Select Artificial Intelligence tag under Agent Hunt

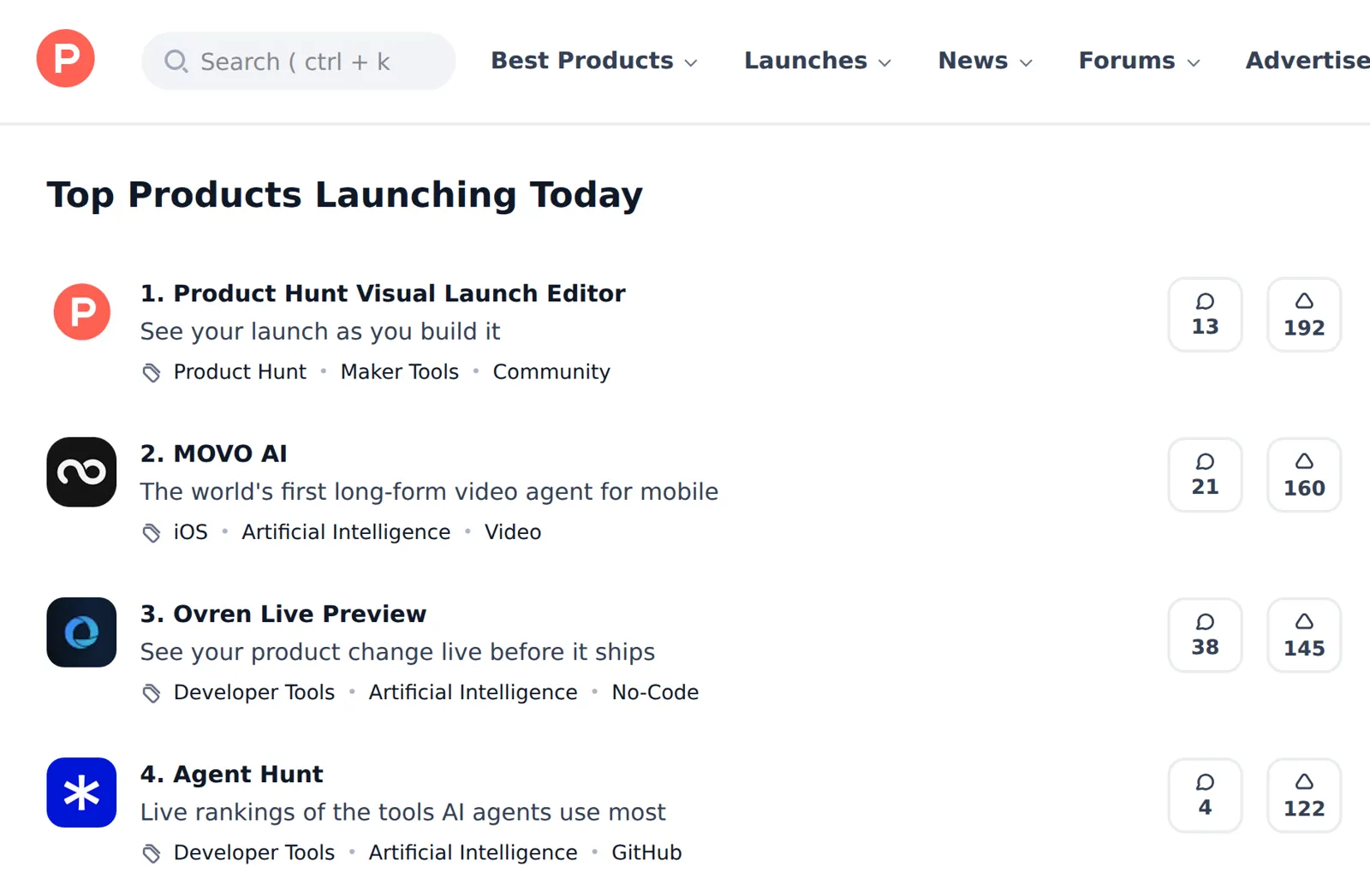[x=474, y=853]
